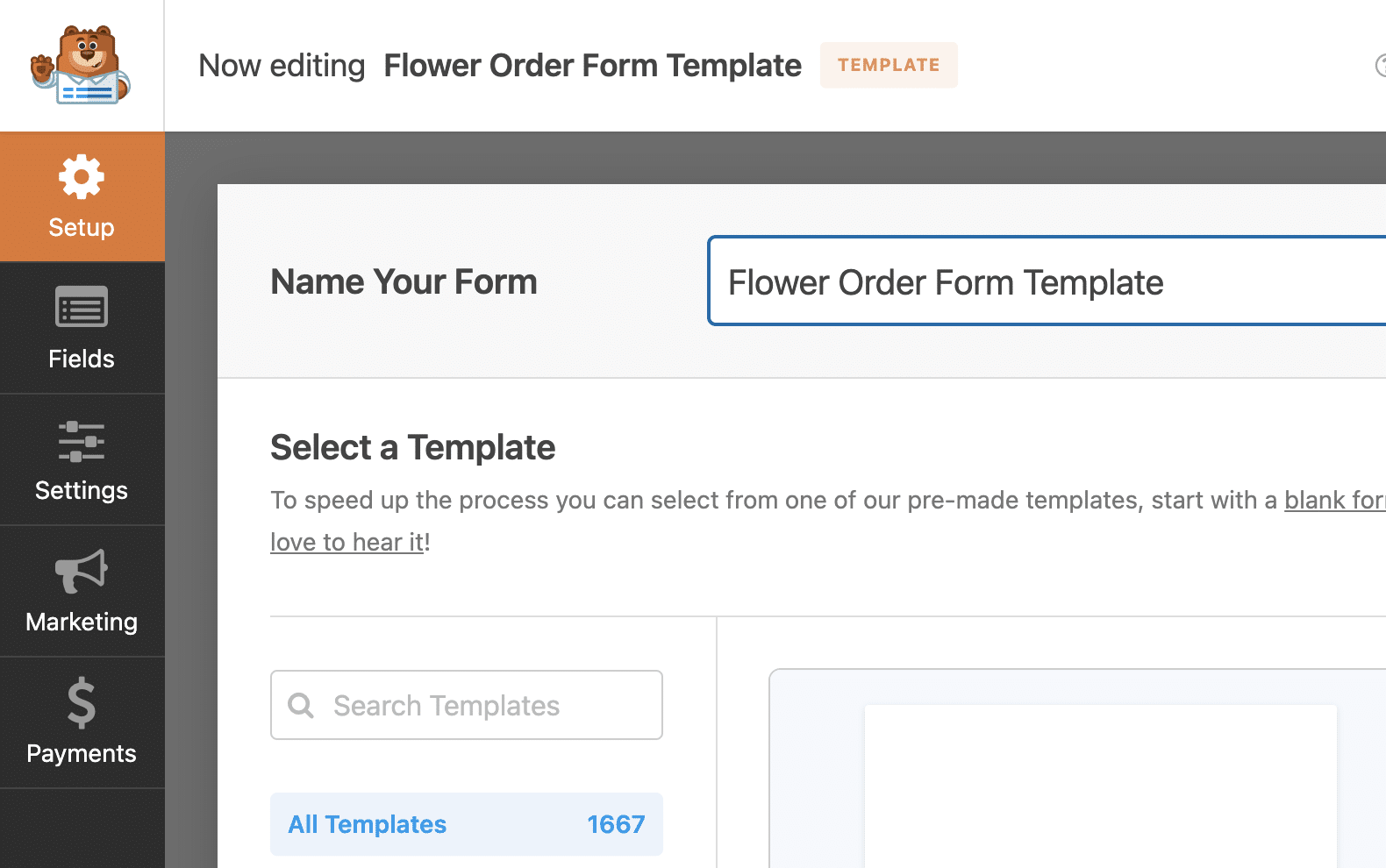The width and height of the screenshot is (1386, 868).
Task: Select the All Templates category
Action: coord(368,824)
